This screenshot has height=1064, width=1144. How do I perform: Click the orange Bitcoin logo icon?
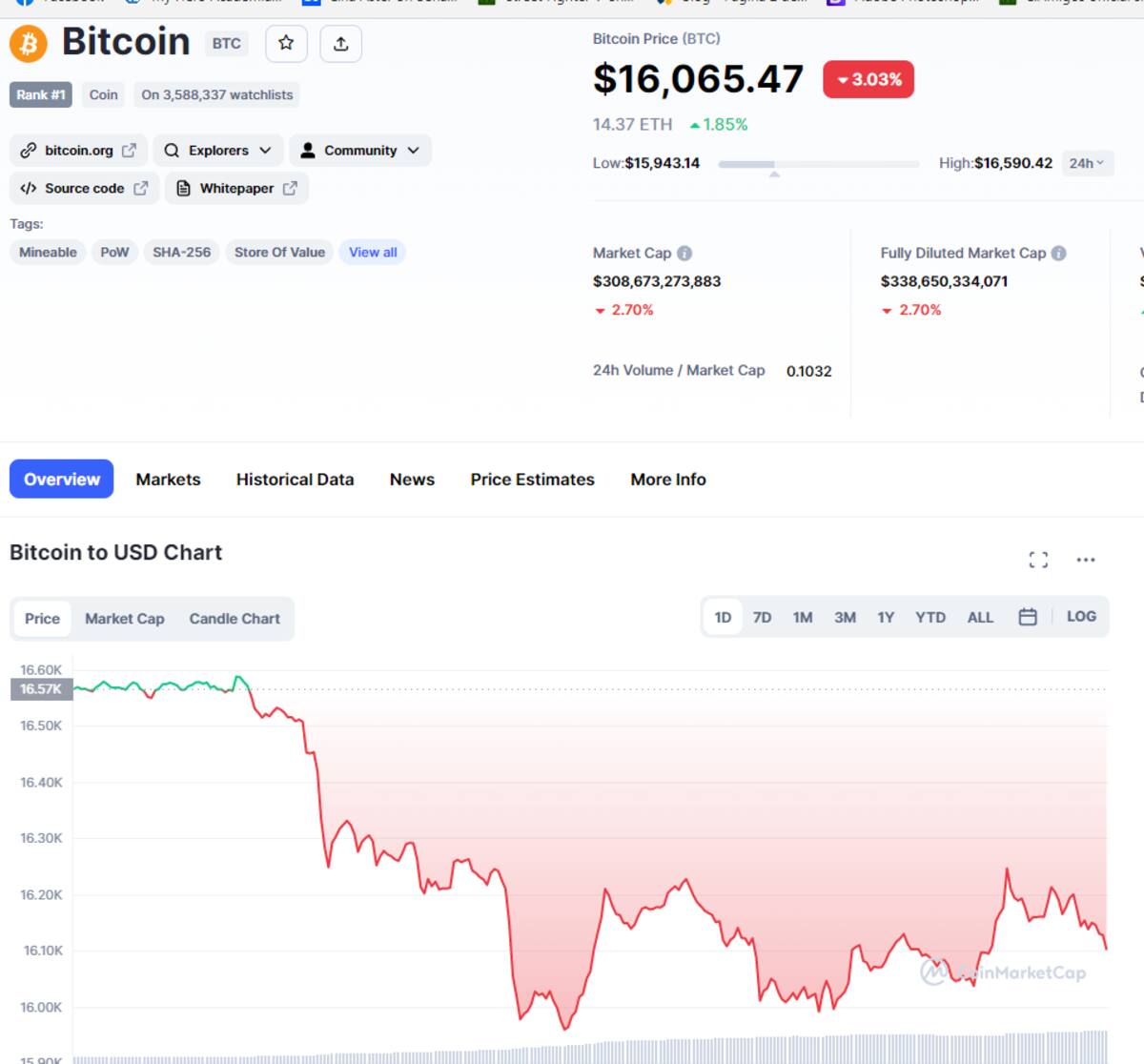pyautogui.click(x=29, y=44)
